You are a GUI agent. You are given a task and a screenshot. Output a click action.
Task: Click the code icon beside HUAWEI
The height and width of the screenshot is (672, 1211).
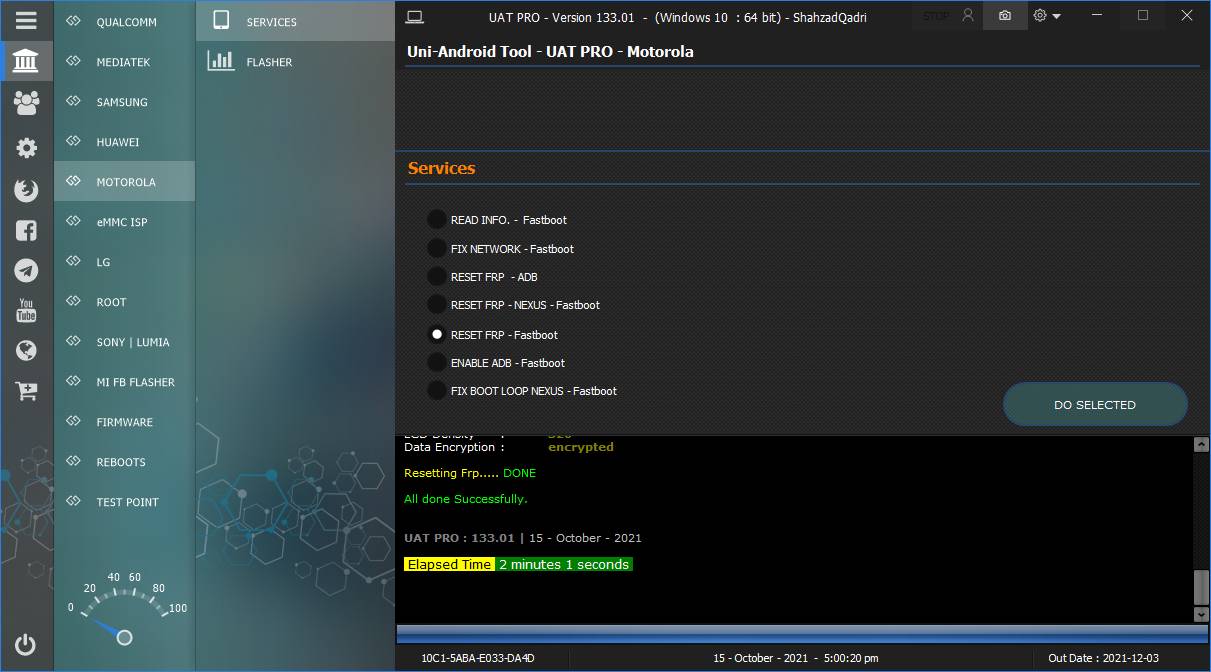point(73,141)
